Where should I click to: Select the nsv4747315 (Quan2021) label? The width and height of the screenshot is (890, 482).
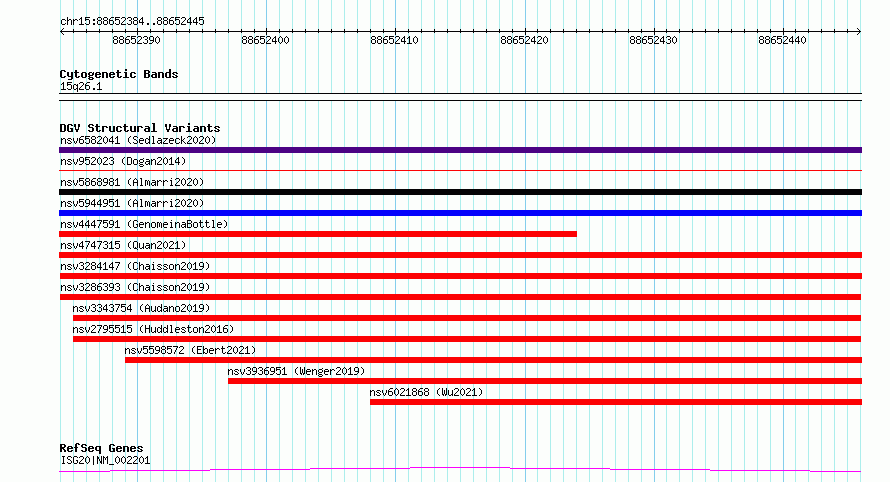coord(123,245)
